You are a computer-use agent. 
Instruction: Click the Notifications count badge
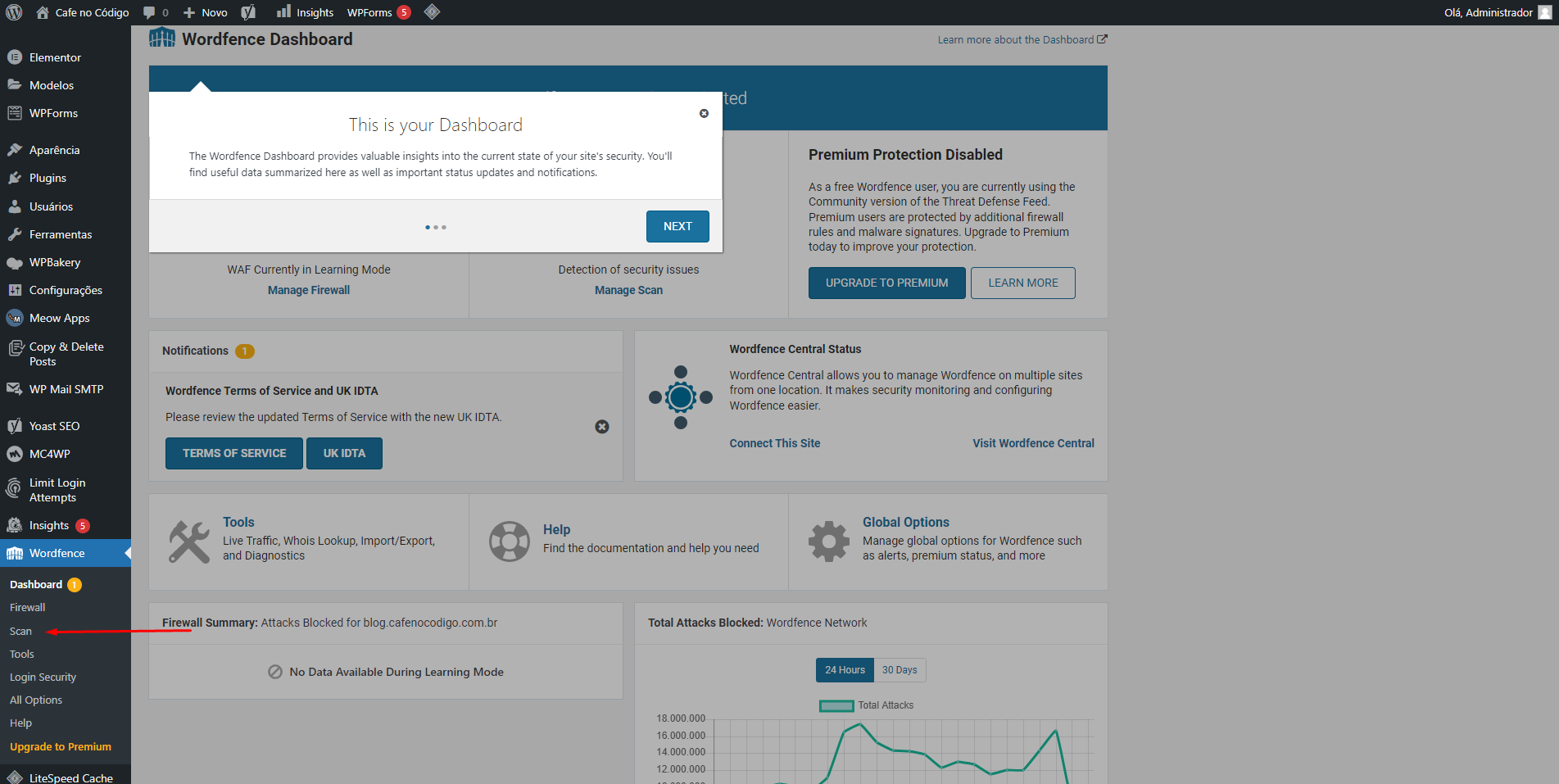tap(244, 351)
